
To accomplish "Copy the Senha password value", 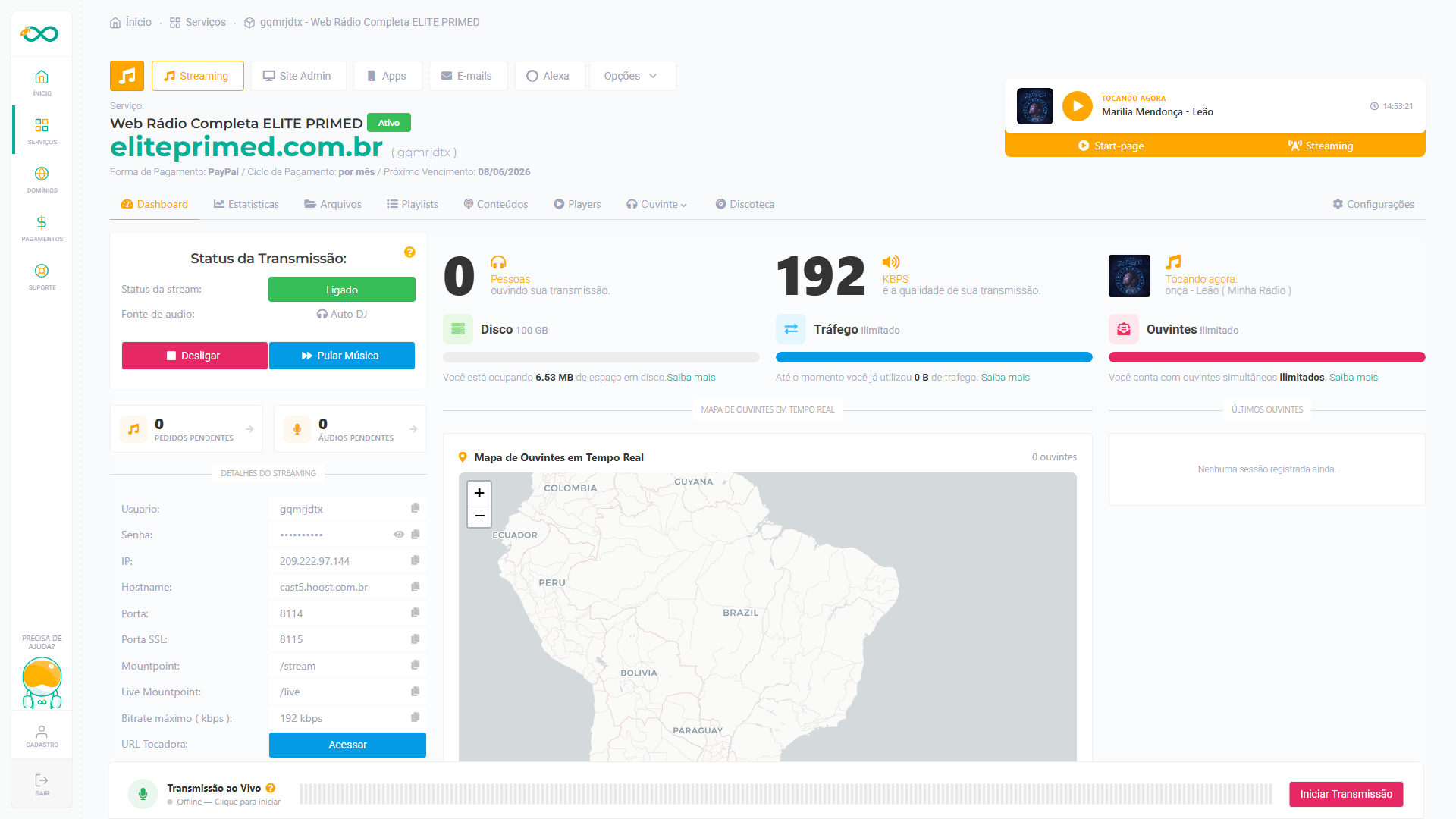I will pyautogui.click(x=416, y=535).
